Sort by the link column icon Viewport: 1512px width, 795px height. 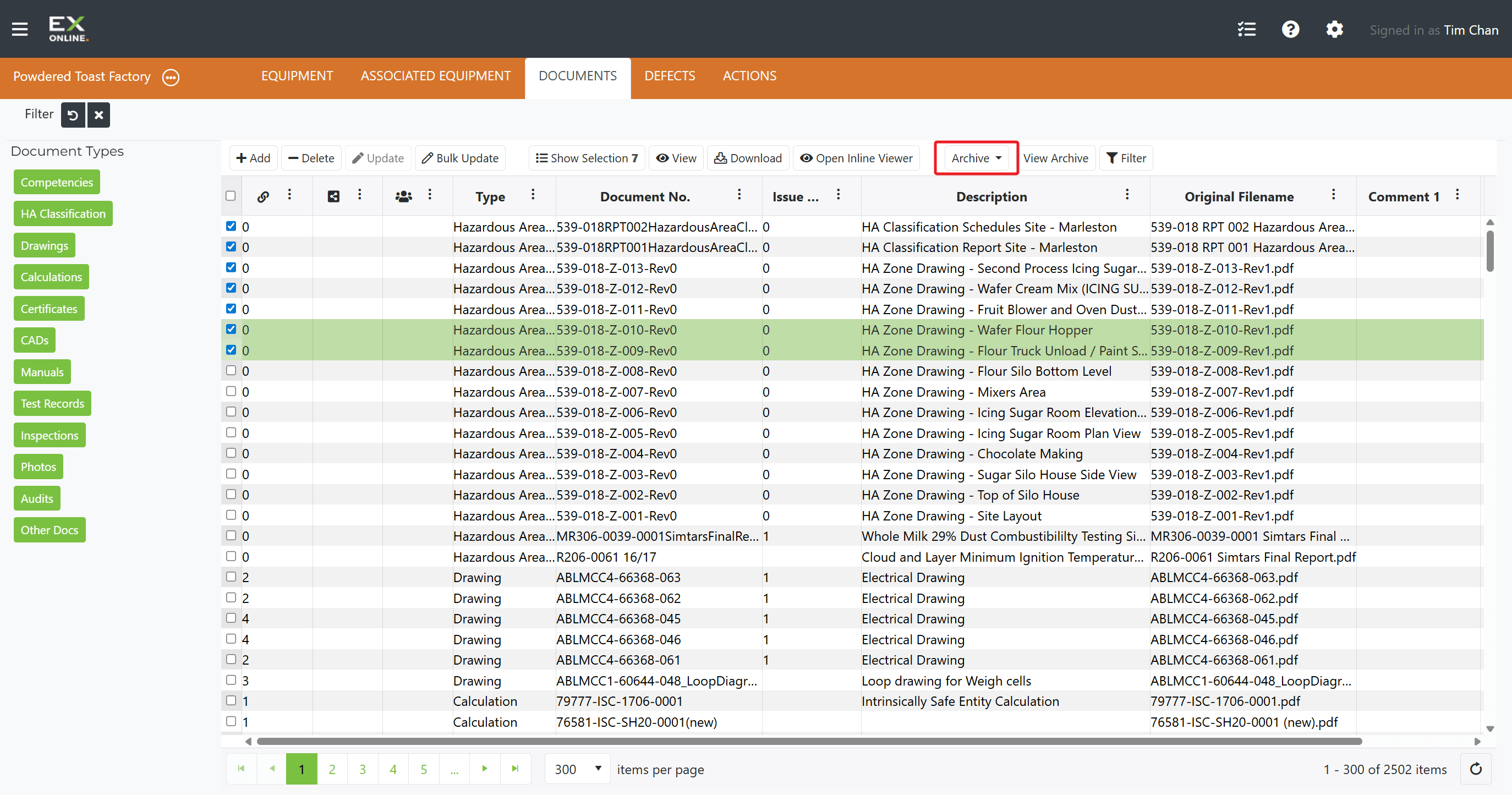pos(263,196)
